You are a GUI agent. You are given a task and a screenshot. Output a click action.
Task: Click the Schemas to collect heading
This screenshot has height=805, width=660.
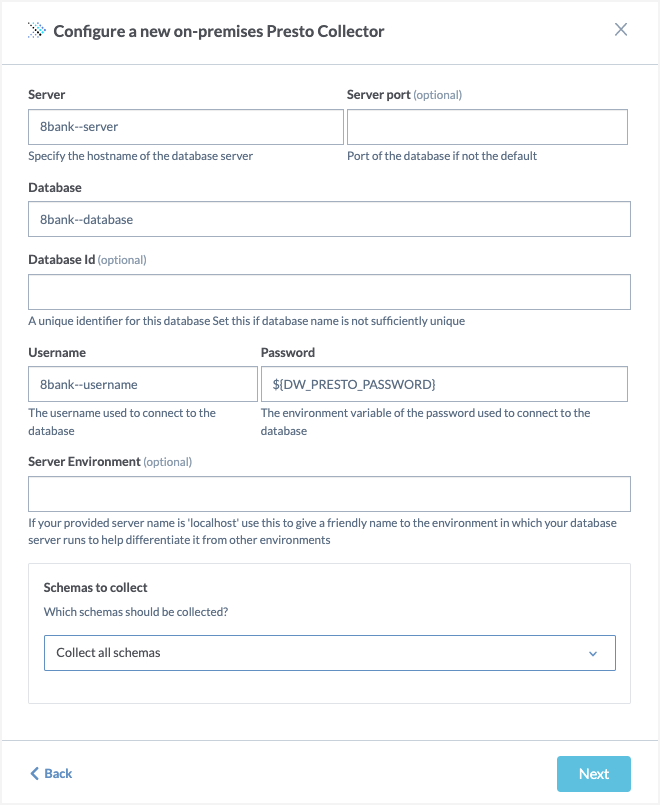tap(95, 587)
